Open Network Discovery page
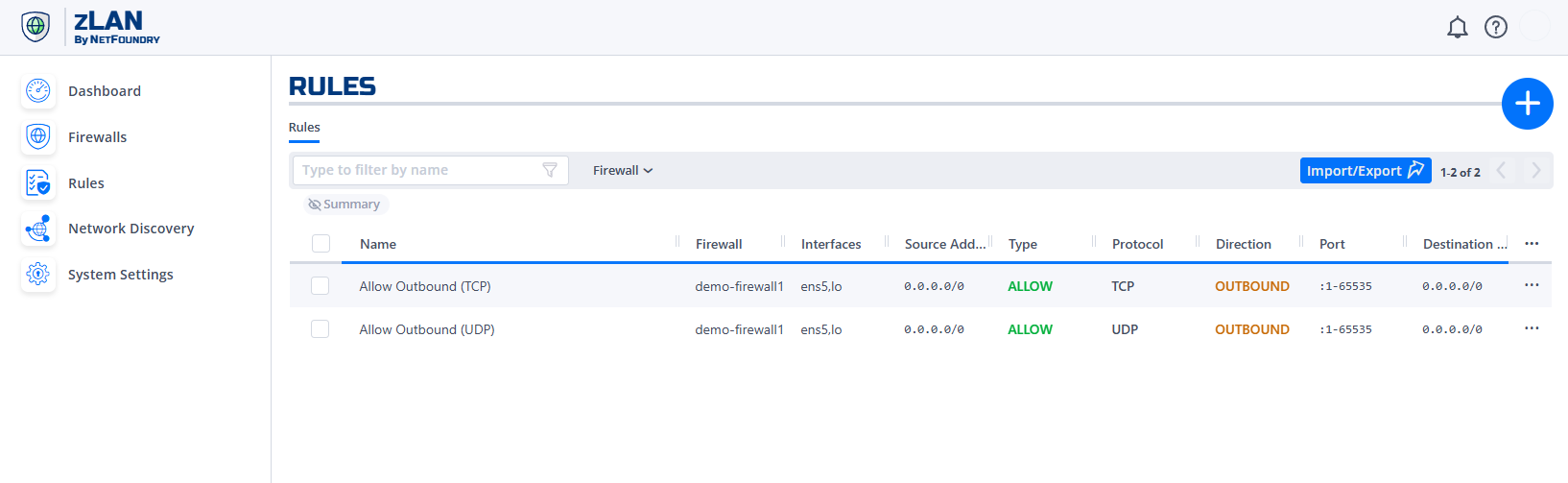 click(131, 229)
